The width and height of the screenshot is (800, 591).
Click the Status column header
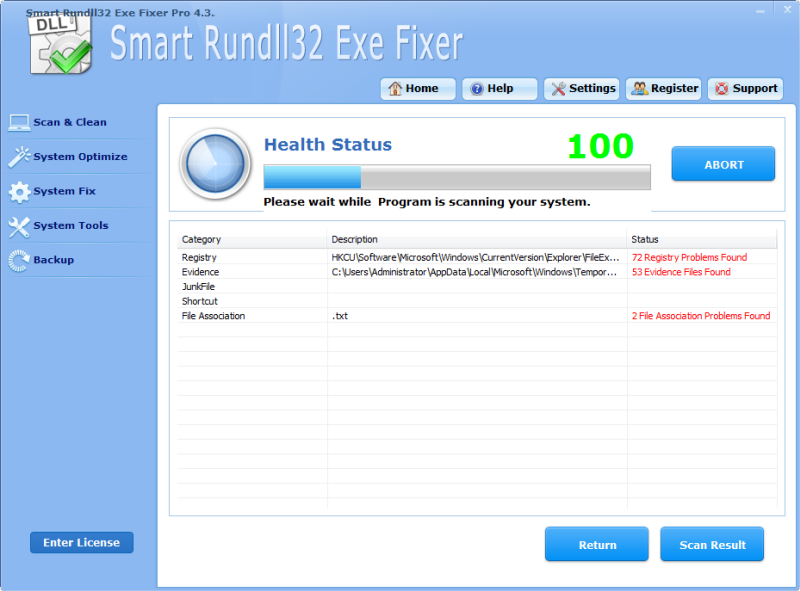(x=702, y=239)
